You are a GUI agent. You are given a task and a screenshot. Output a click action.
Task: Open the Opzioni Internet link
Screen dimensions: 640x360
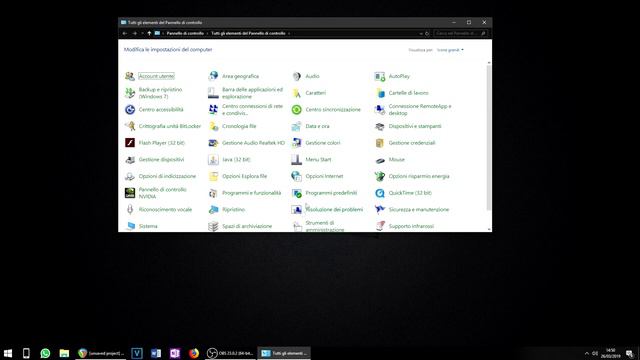(x=324, y=176)
